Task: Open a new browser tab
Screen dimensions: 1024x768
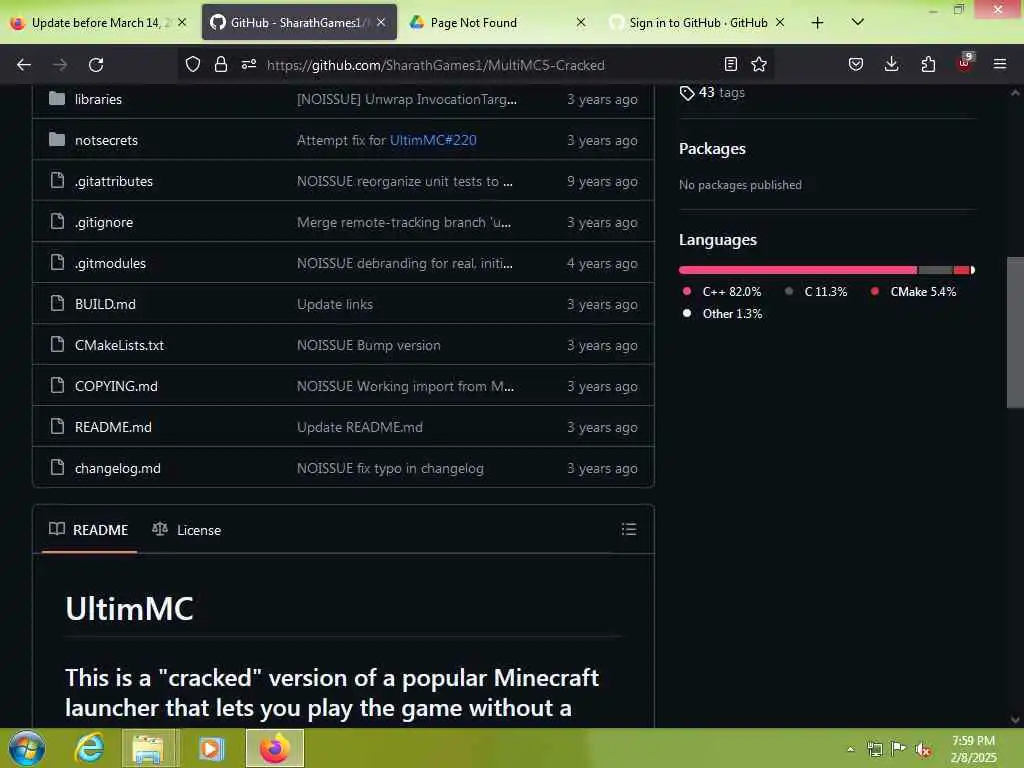Action: (x=817, y=23)
